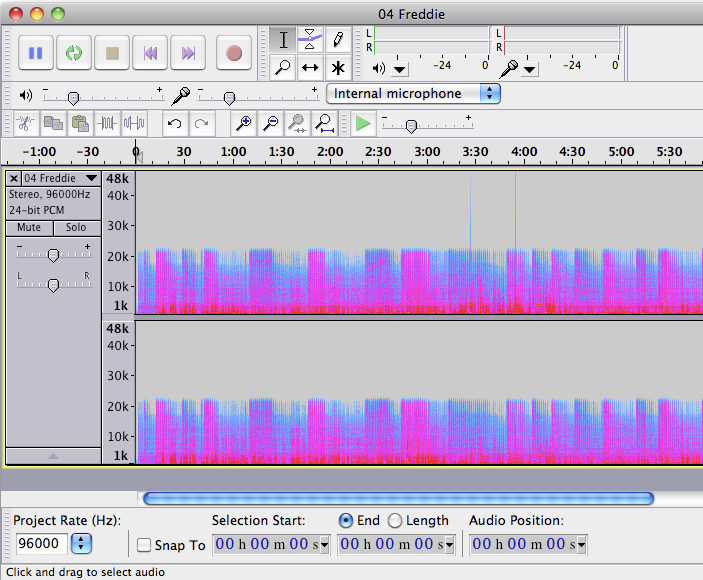Screen dimensions: 703x580
Task: Click the Cut scissors icon
Action: (x=25, y=123)
